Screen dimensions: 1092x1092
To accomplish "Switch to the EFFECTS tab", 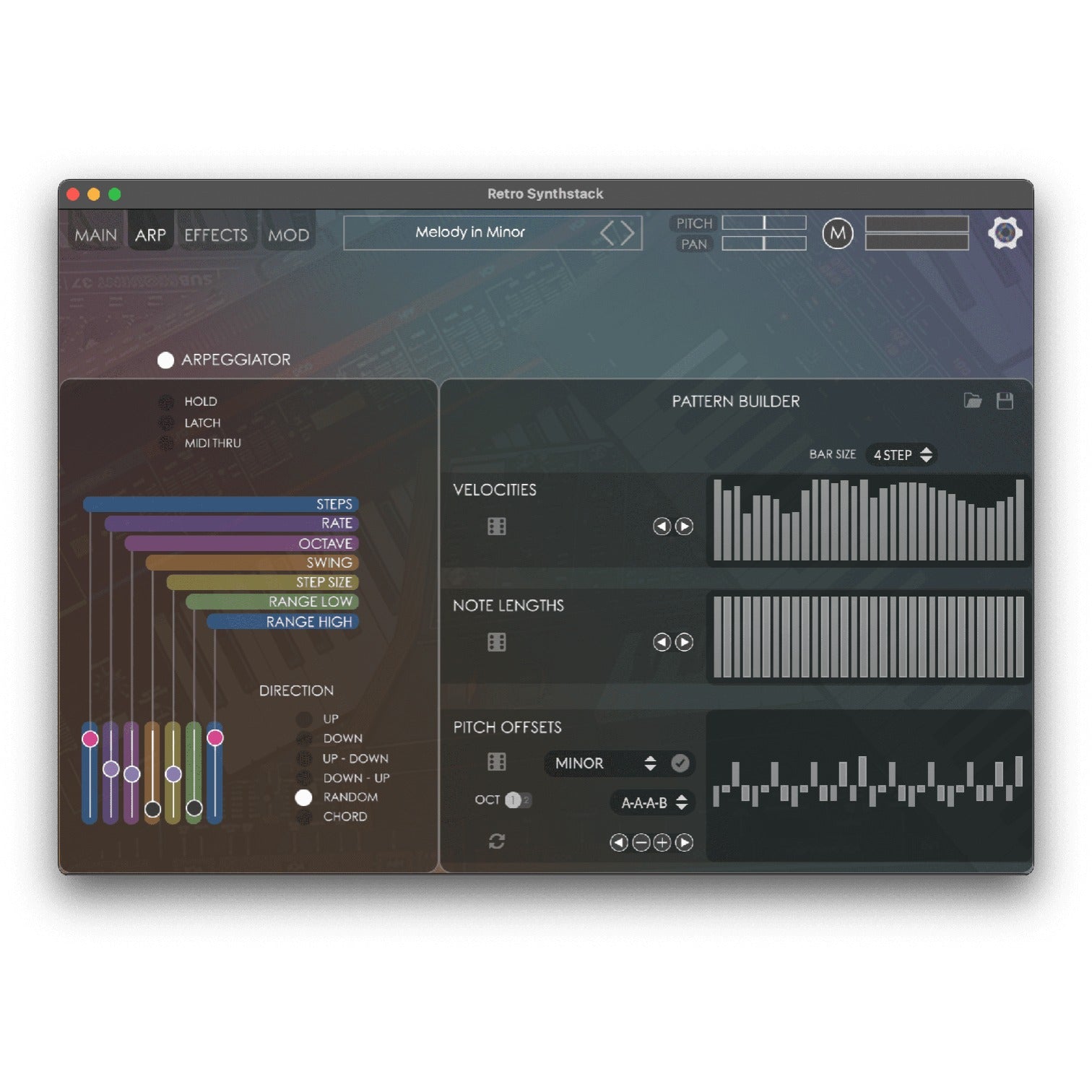I will (216, 233).
